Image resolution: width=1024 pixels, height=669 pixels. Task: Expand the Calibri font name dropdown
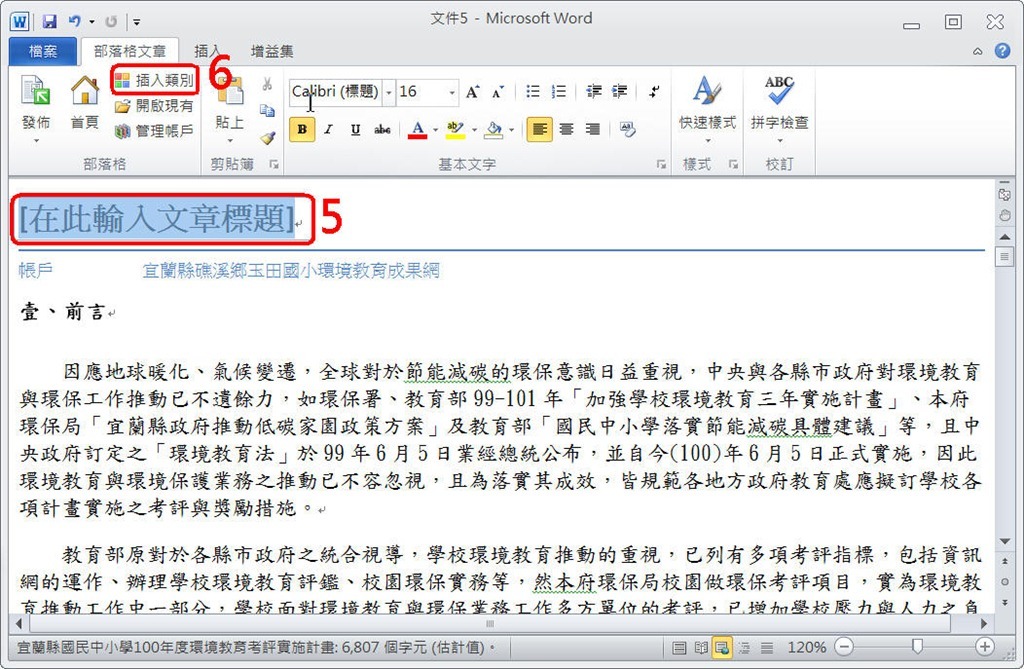tap(389, 92)
